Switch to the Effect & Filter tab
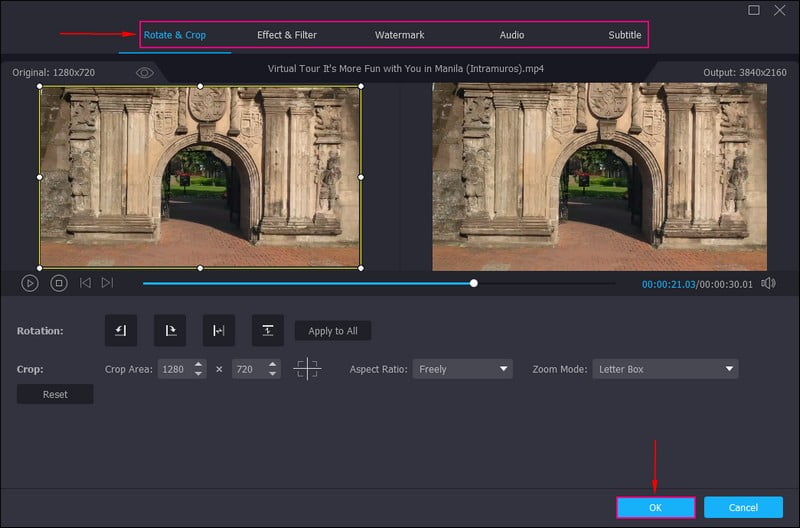The image size is (800, 528). coord(287,35)
